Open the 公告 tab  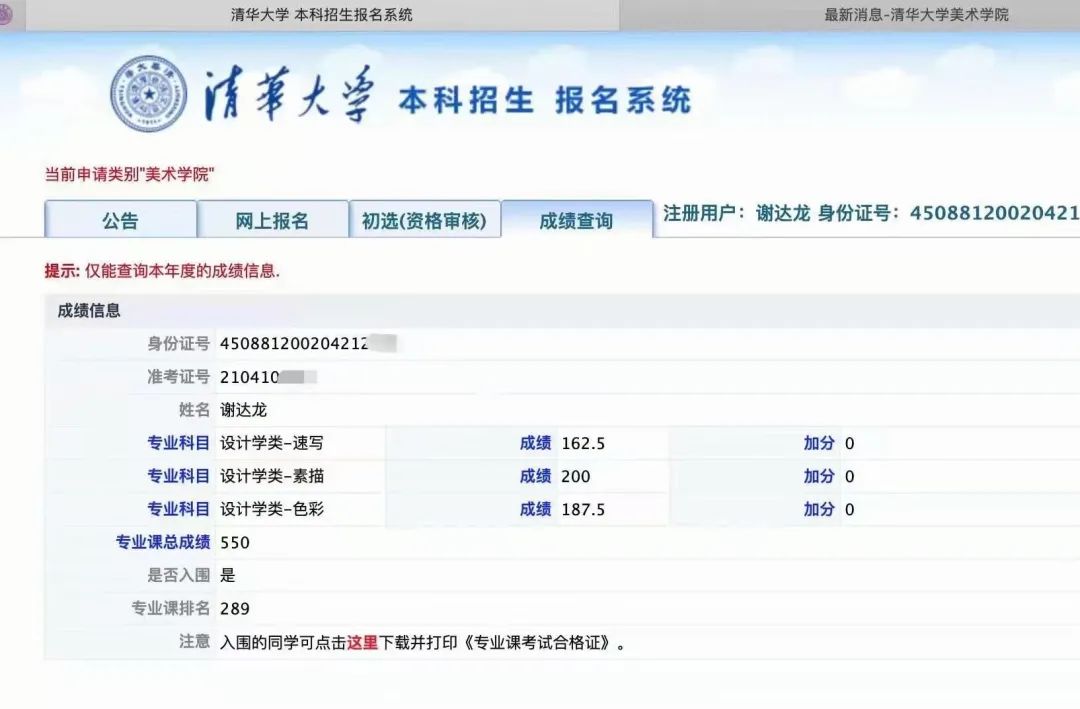click(121, 220)
